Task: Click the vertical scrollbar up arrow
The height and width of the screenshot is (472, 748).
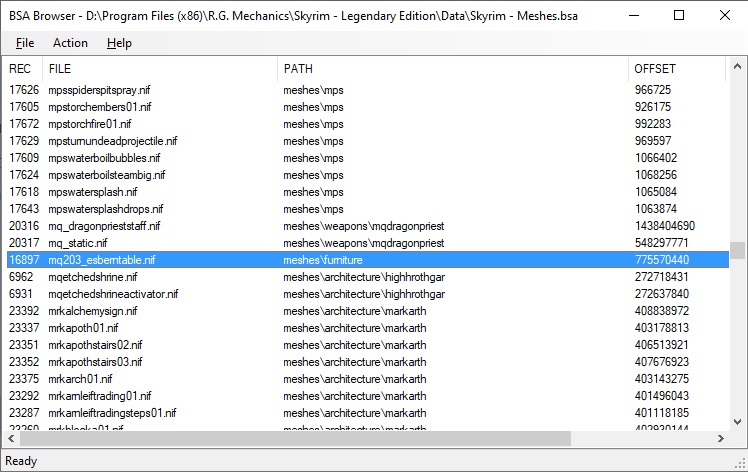Action: 738,67
